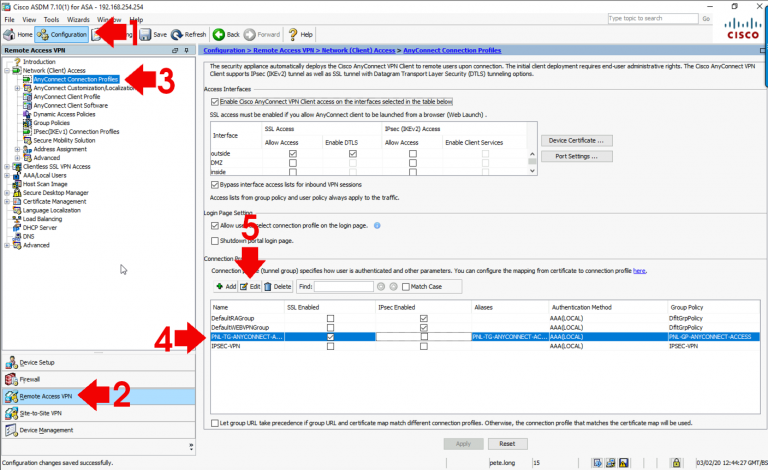768x470 pixels.
Task: Open the View menu
Action: click(29, 20)
